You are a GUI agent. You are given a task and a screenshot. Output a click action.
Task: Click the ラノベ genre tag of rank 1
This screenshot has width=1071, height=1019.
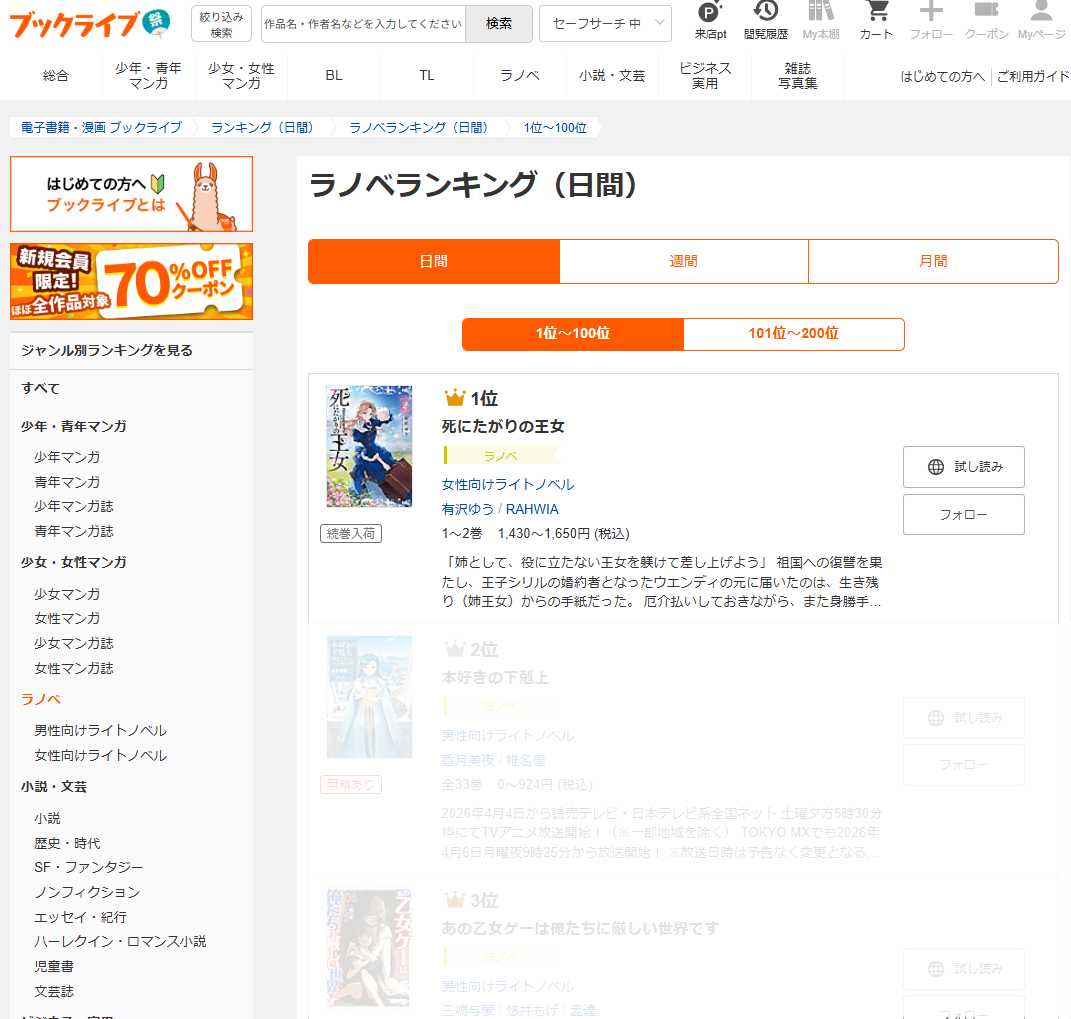[501, 456]
